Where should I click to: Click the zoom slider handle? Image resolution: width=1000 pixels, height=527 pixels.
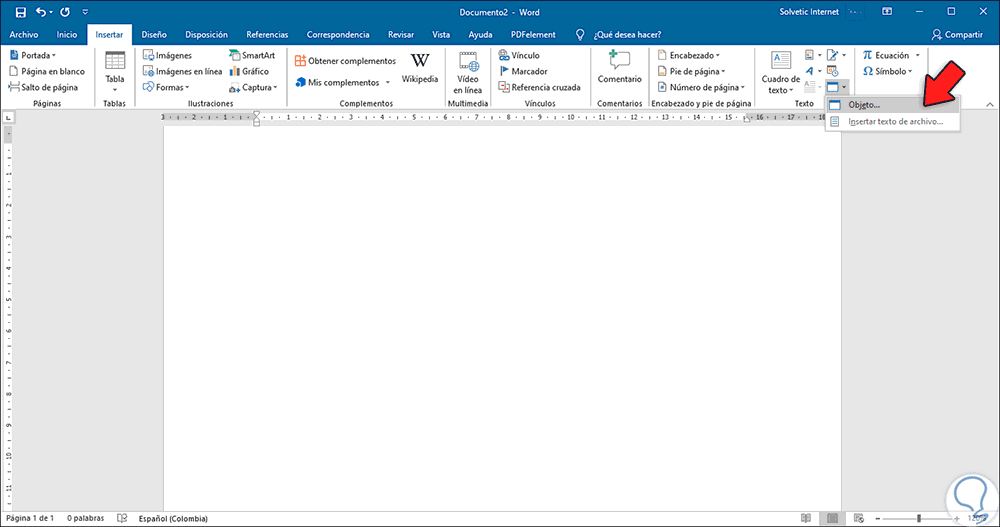coord(919,519)
